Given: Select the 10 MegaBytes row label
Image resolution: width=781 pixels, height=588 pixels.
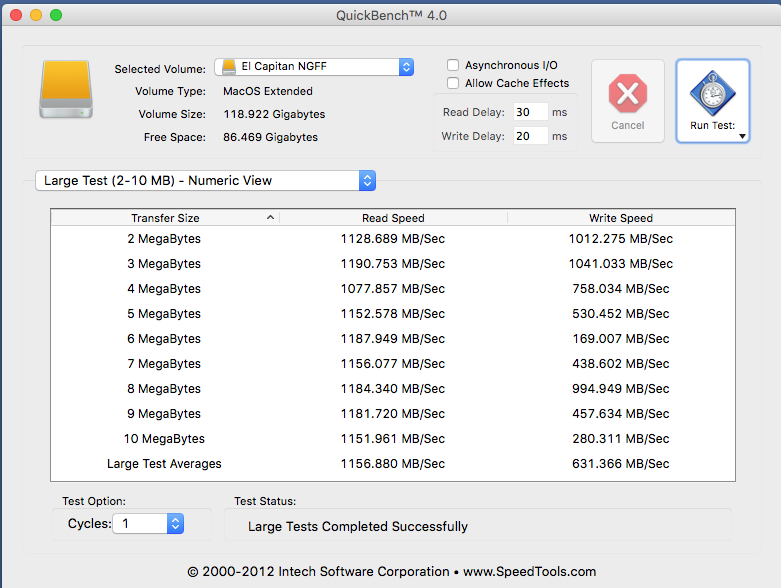Looking at the screenshot, I should pos(164,439).
